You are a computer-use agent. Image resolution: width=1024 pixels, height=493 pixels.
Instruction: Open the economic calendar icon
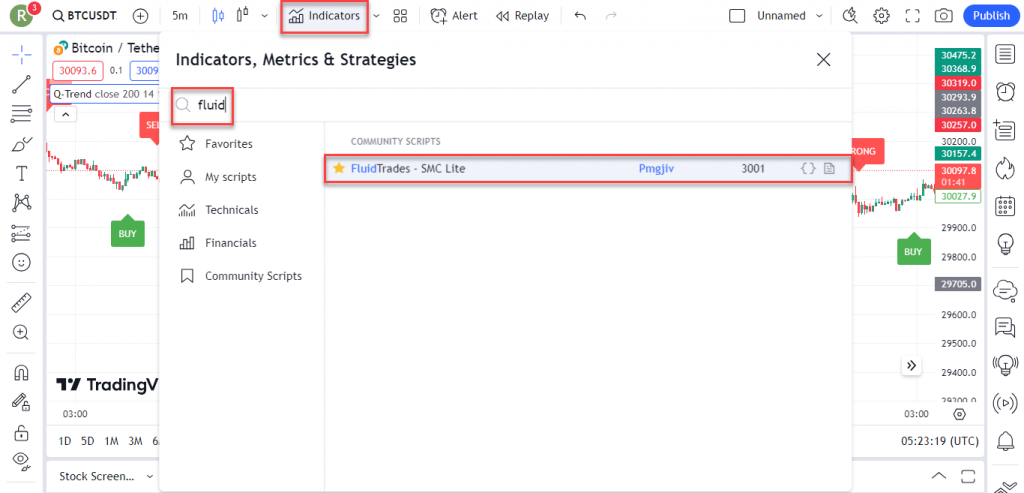point(1004,206)
